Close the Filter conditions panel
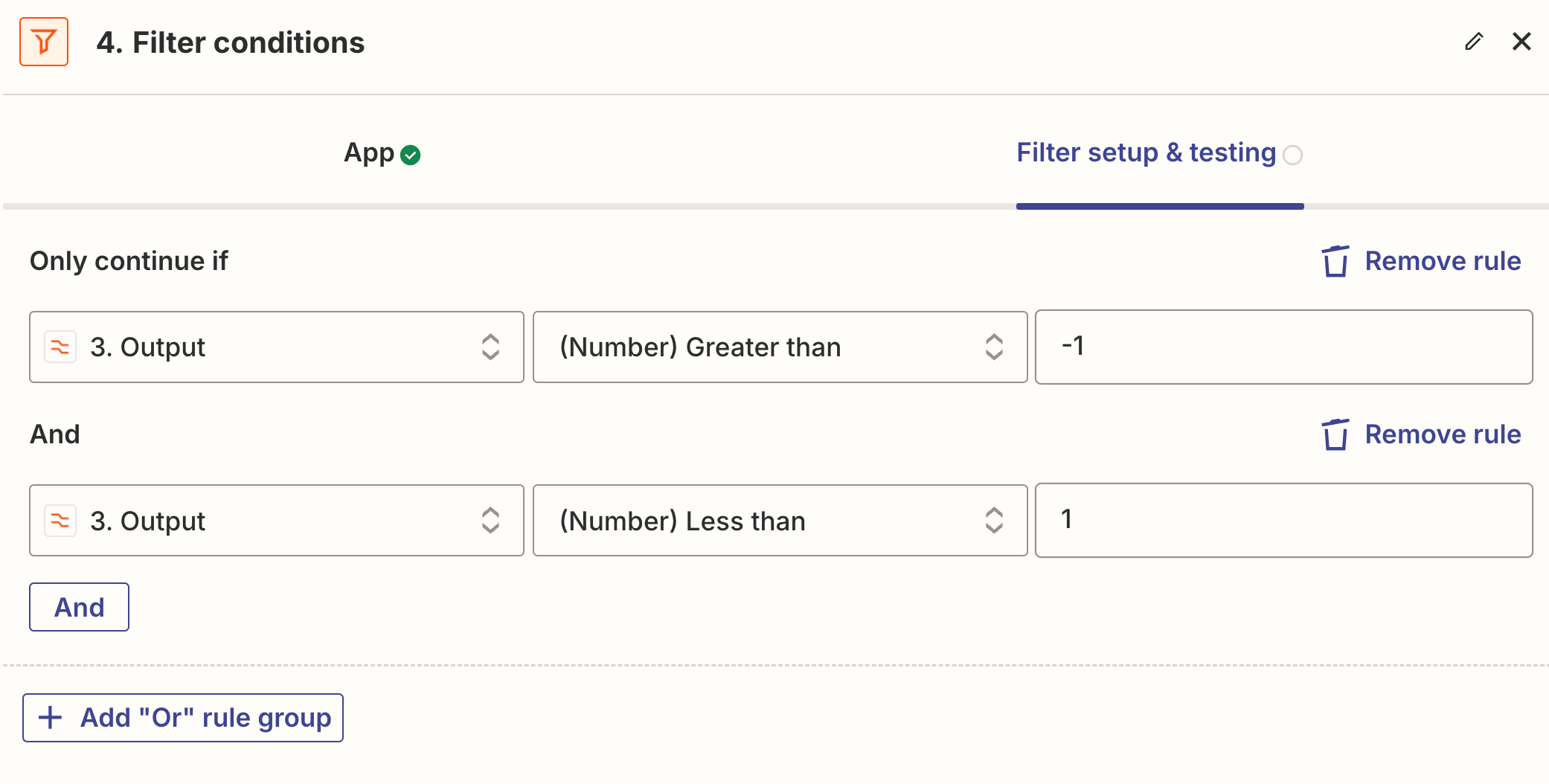The height and width of the screenshot is (784, 1549). pyautogui.click(x=1521, y=42)
